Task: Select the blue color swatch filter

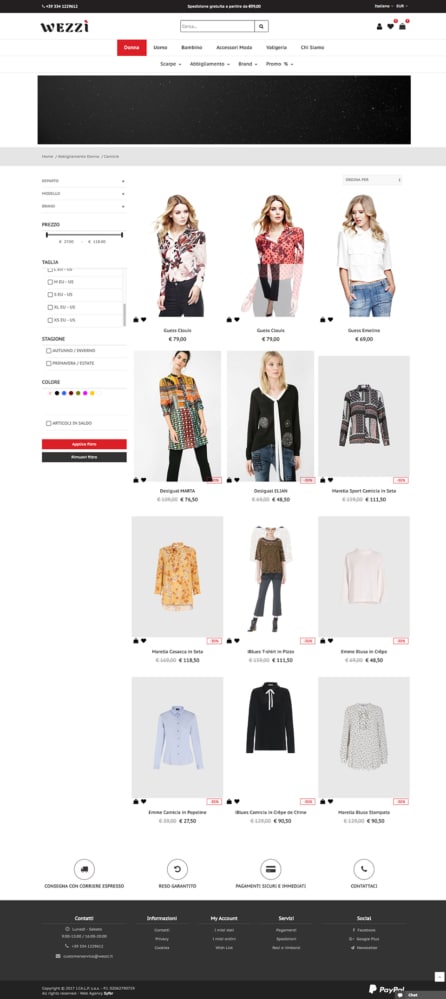Action: [64, 393]
